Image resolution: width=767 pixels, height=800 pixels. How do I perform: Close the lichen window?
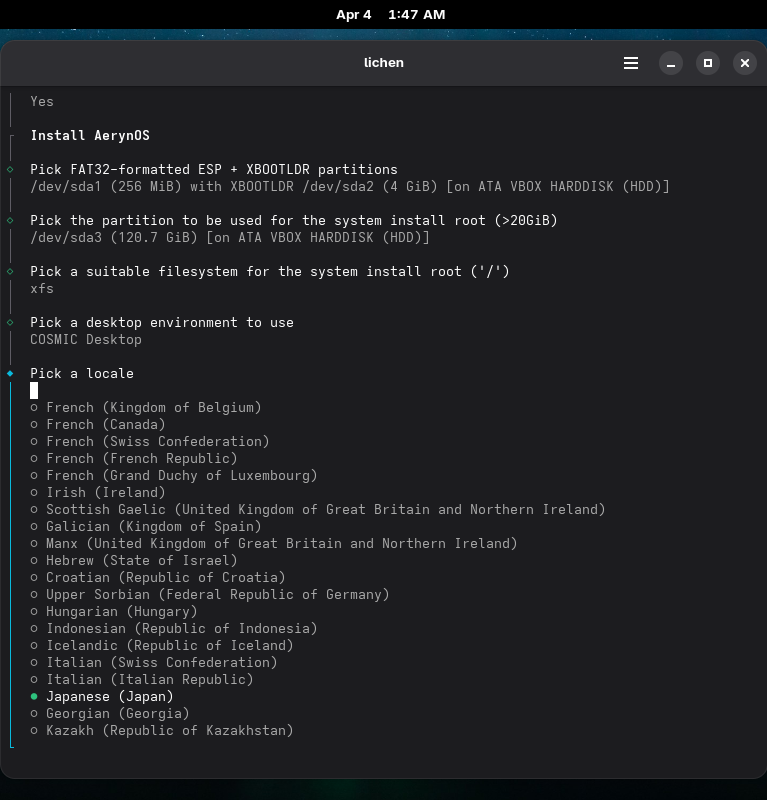[744, 63]
